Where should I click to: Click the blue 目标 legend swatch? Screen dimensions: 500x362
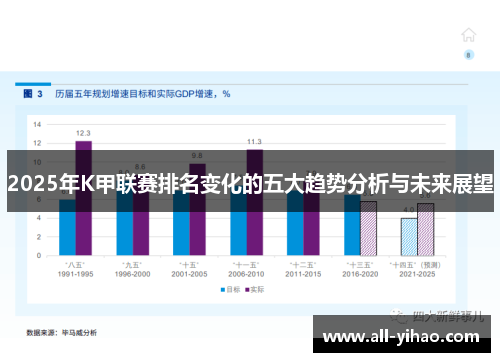point(223,290)
